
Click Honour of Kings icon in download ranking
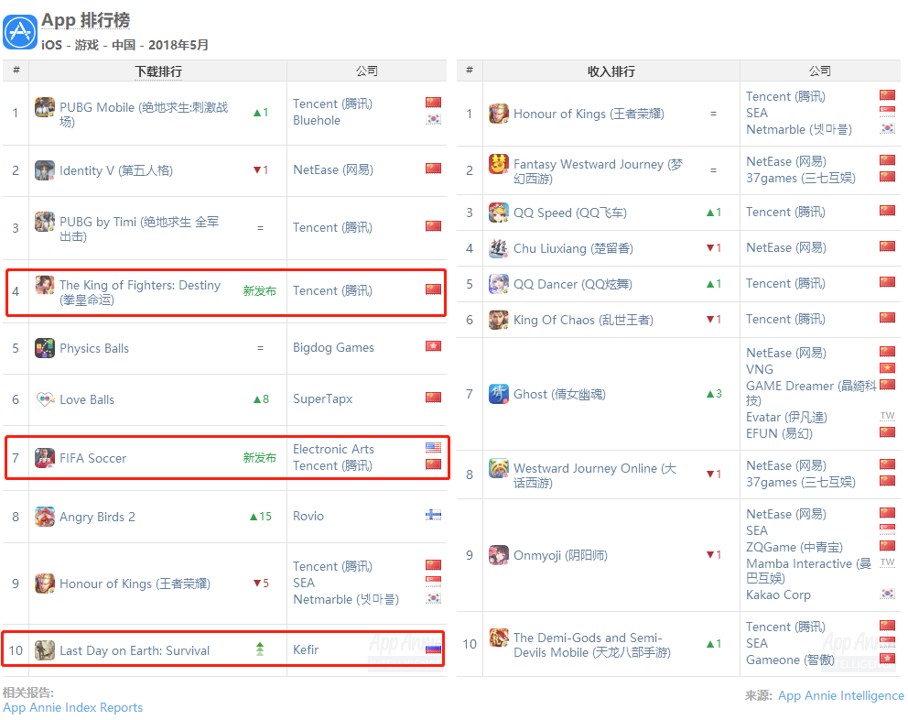(x=45, y=583)
